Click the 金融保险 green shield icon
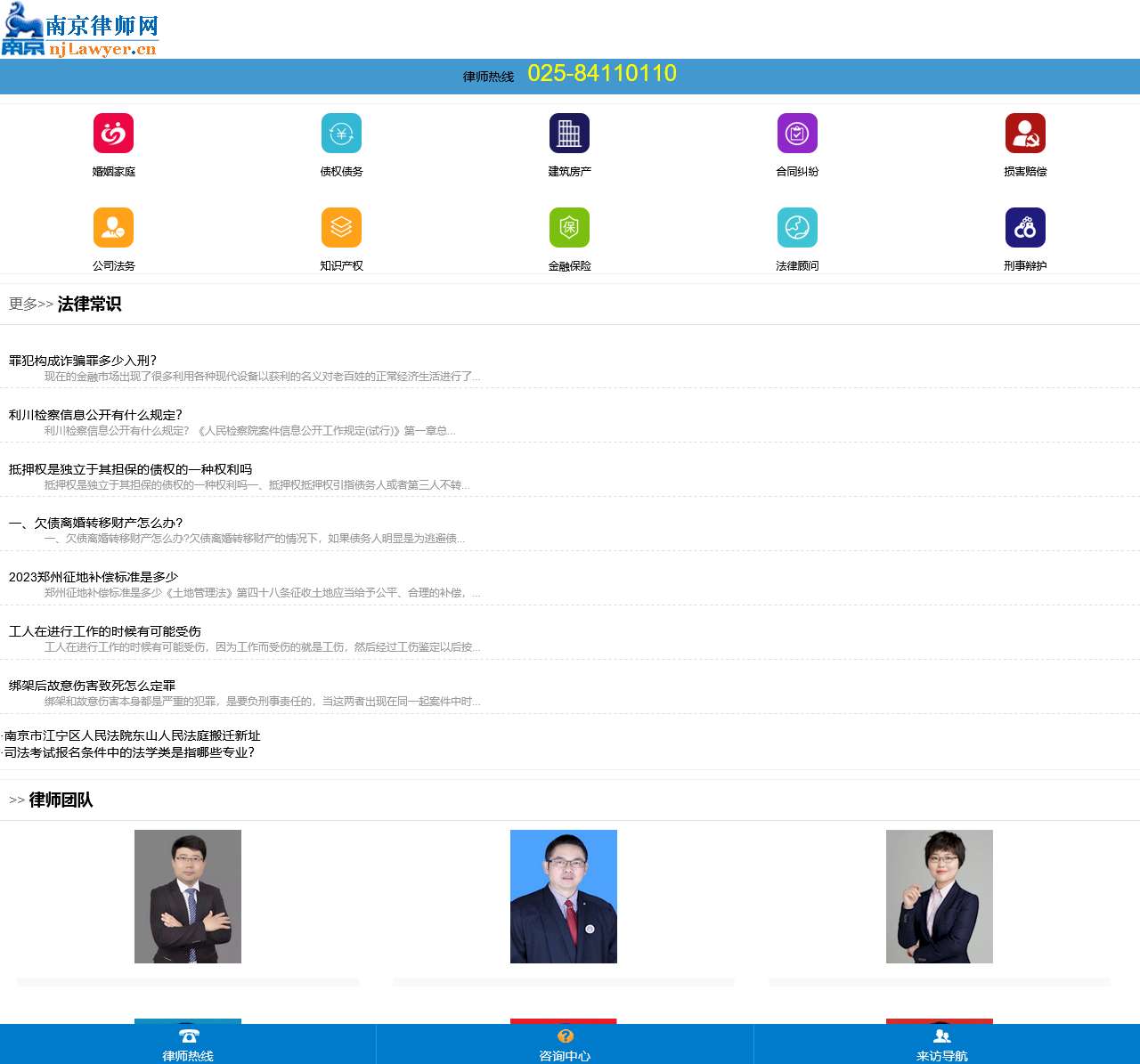1140x1064 pixels. [569, 228]
